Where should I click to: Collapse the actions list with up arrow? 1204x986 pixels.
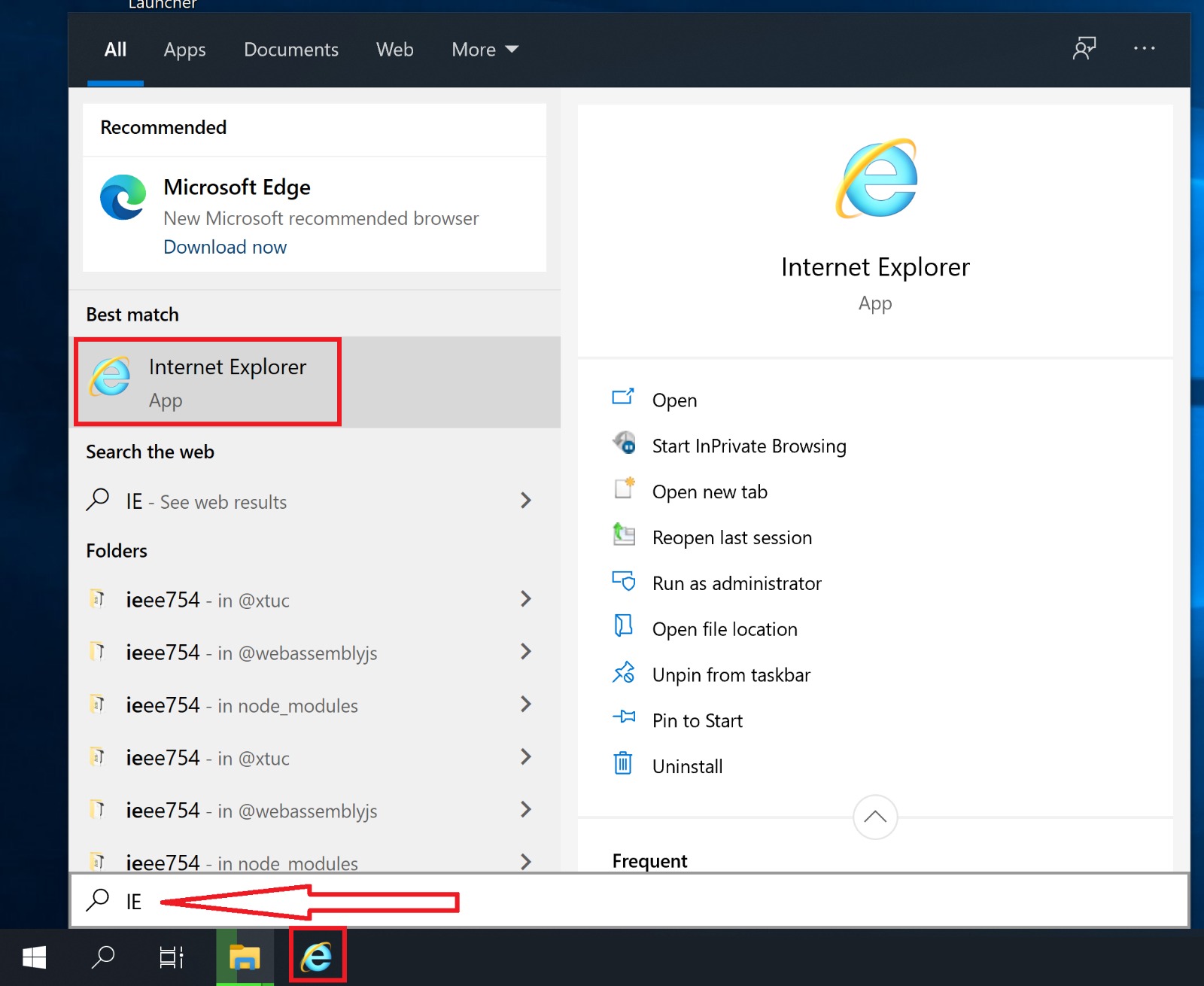click(875, 817)
